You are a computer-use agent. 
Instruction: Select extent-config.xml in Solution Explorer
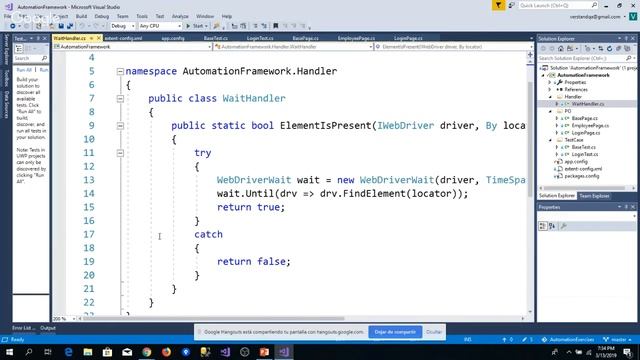click(583, 169)
